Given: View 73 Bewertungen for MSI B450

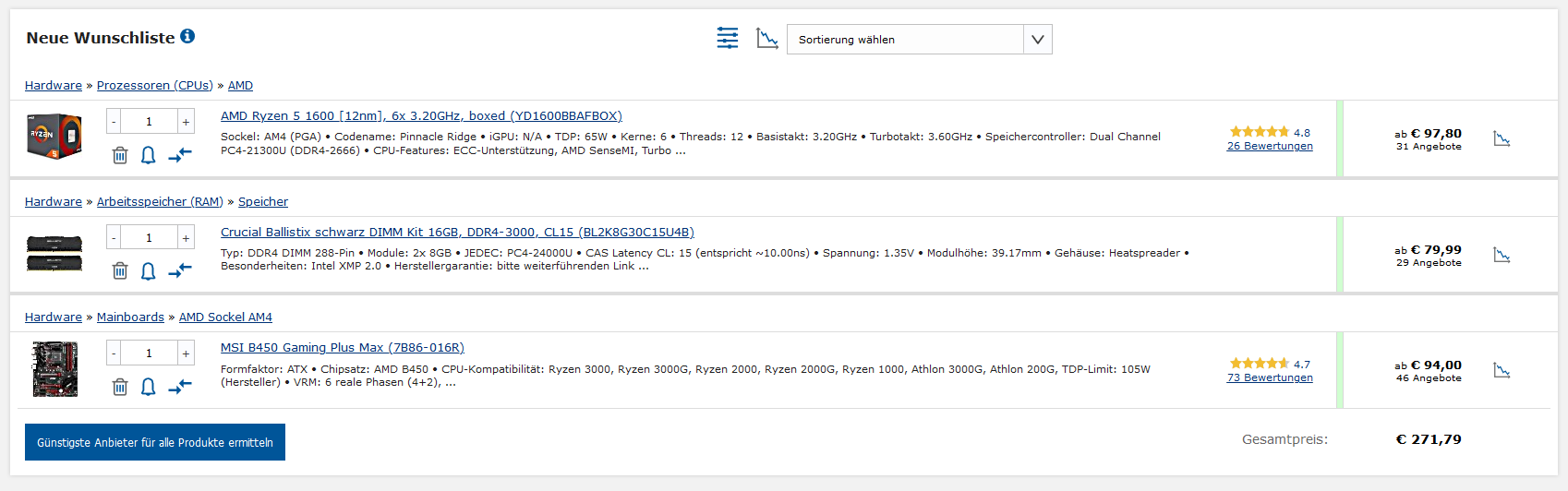Looking at the screenshot, I should tap(1270, 377).
